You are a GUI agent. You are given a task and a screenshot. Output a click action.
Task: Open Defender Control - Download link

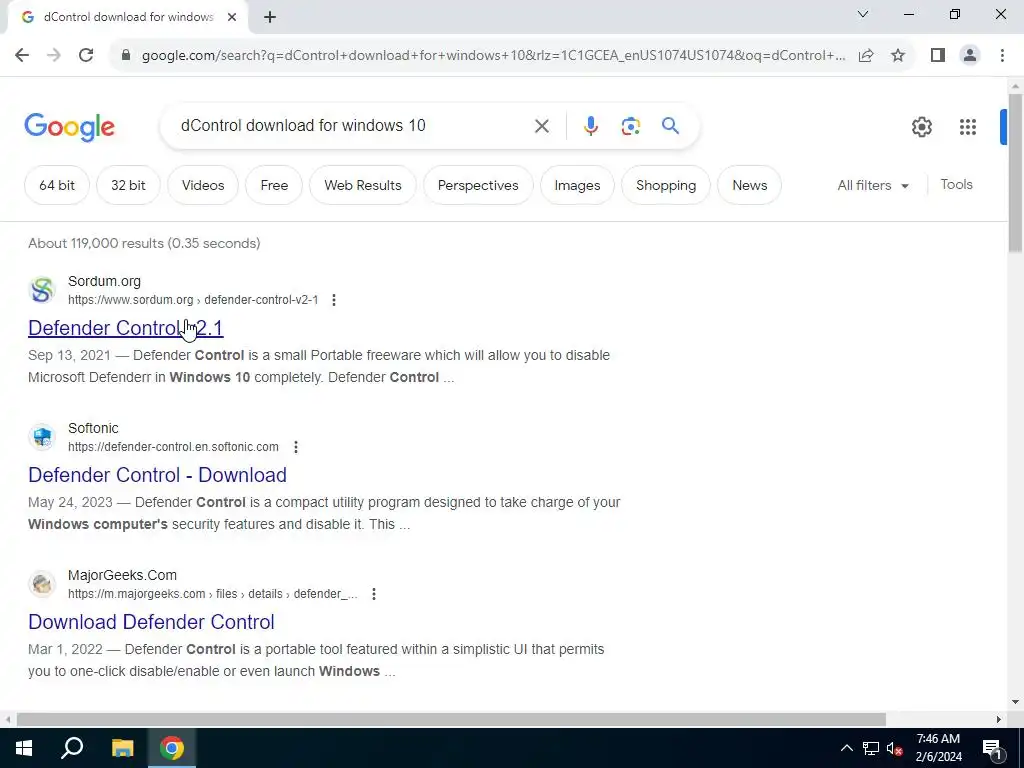[x=157, y=475]
